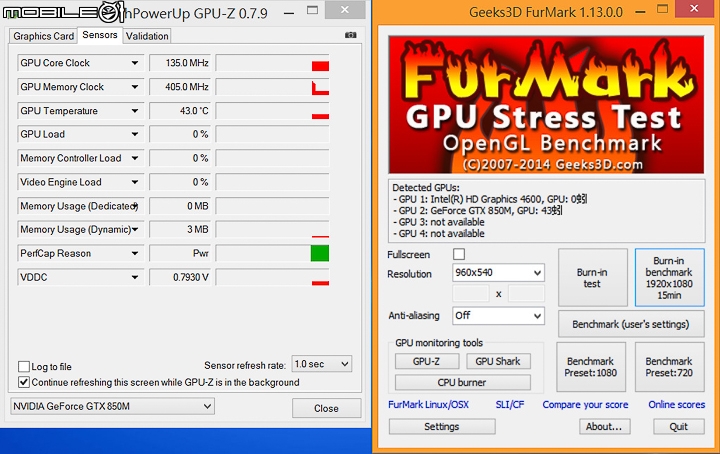Enable the Log to file checkbox
The width and height of the screenshot is (720, 454).
[x=24, y=366]
